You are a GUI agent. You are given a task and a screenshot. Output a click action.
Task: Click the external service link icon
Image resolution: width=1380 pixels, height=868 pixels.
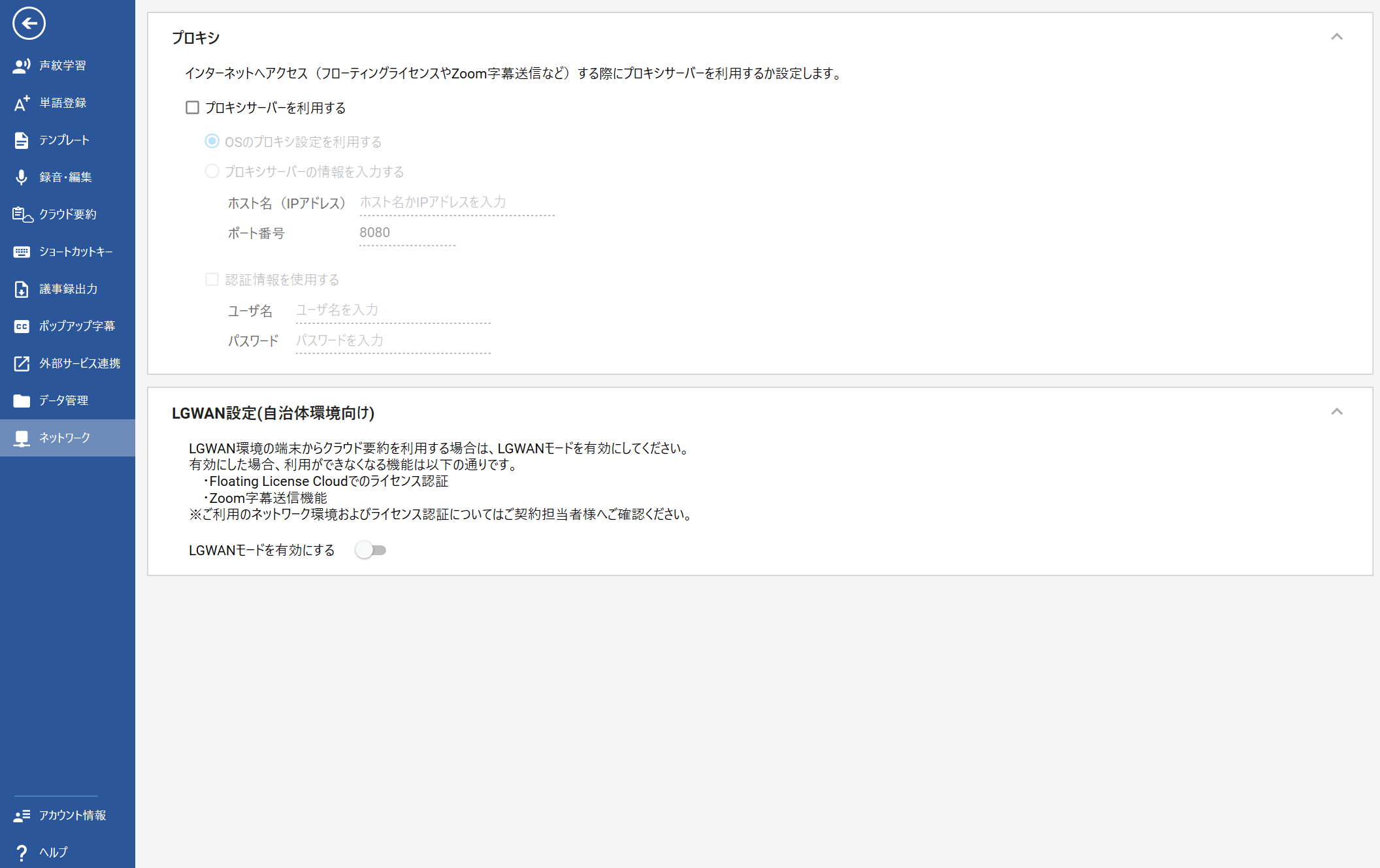(22, 363)
